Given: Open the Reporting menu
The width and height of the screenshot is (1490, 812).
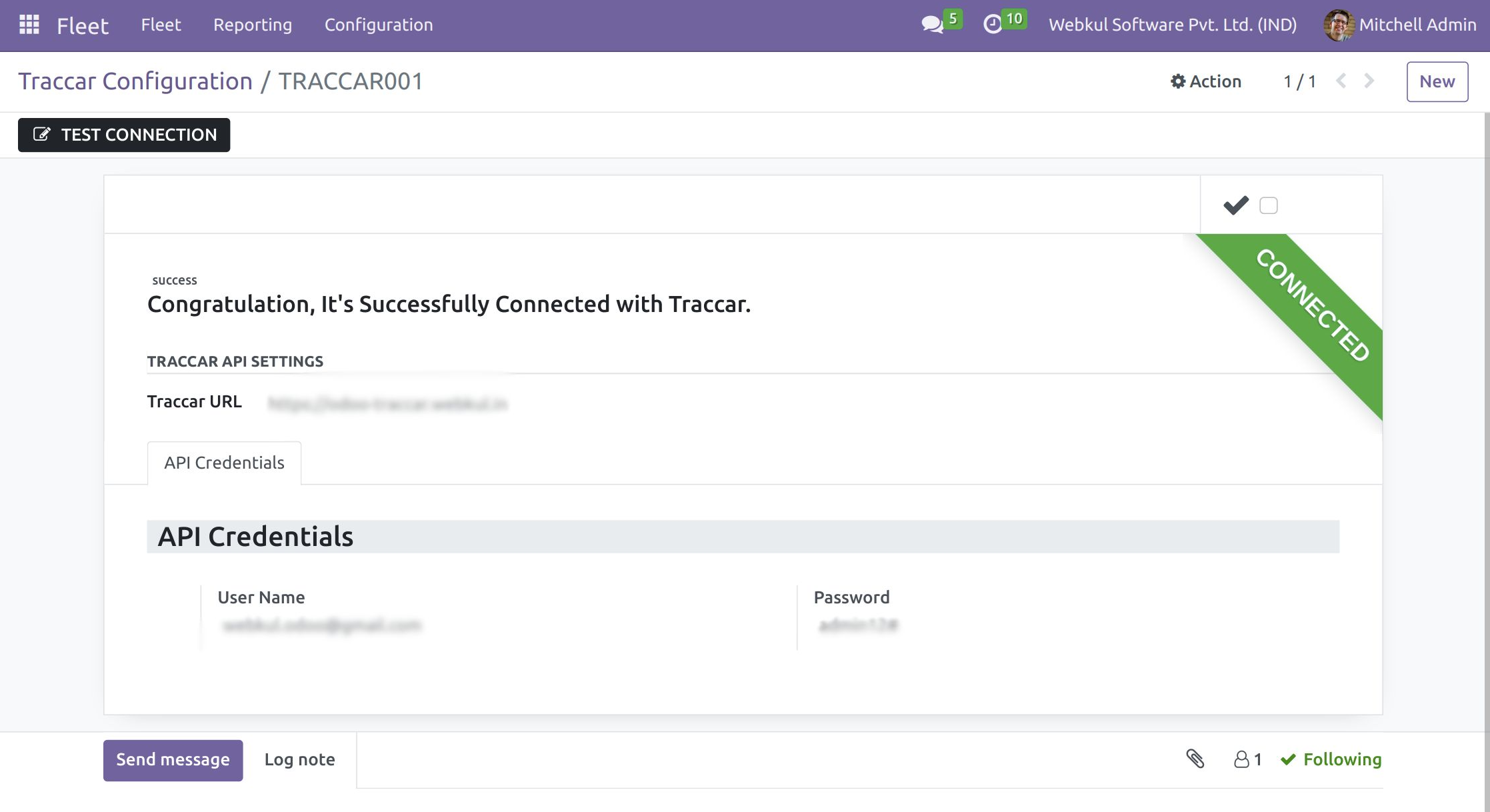Looking at the screenshot, I should tap(253, 25).
